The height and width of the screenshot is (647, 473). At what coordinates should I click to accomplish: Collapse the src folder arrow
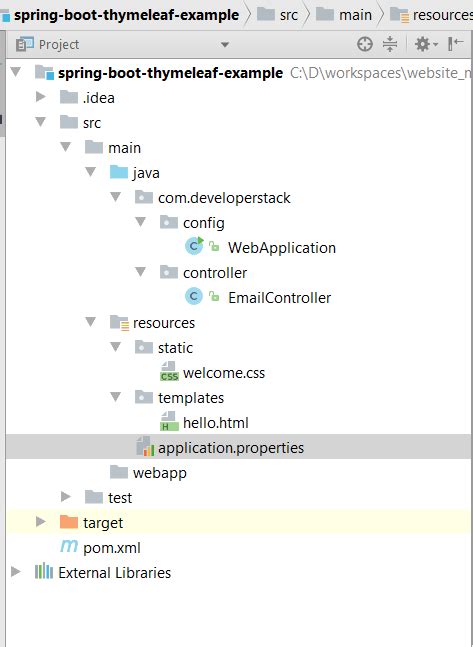point(41,122)
